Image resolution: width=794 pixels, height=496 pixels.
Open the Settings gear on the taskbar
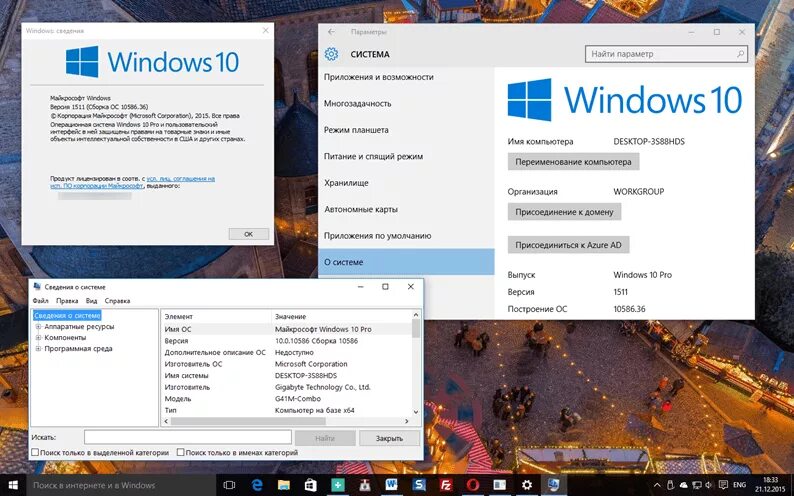(527, 485)
